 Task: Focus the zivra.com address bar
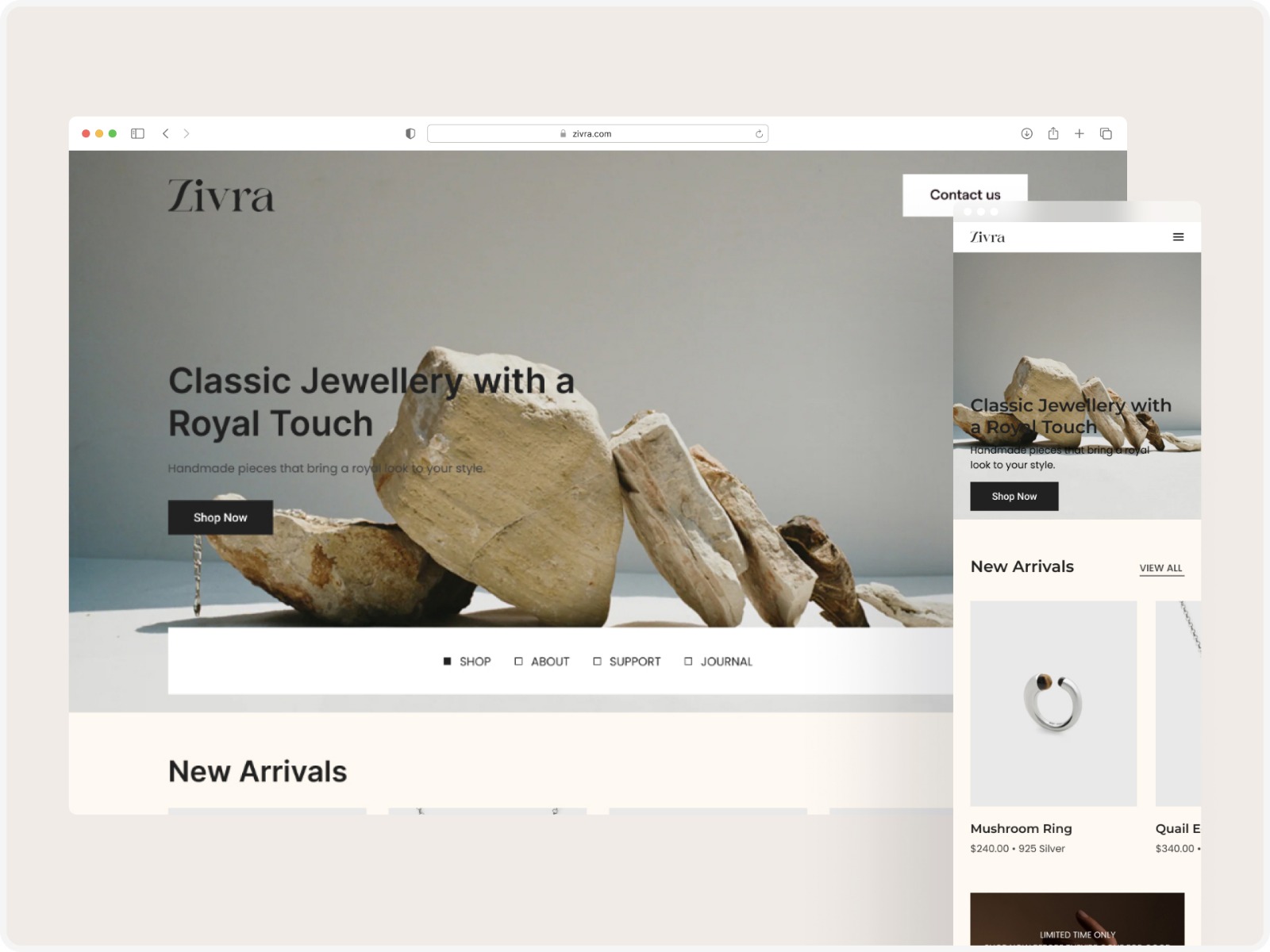coord(598,133)
